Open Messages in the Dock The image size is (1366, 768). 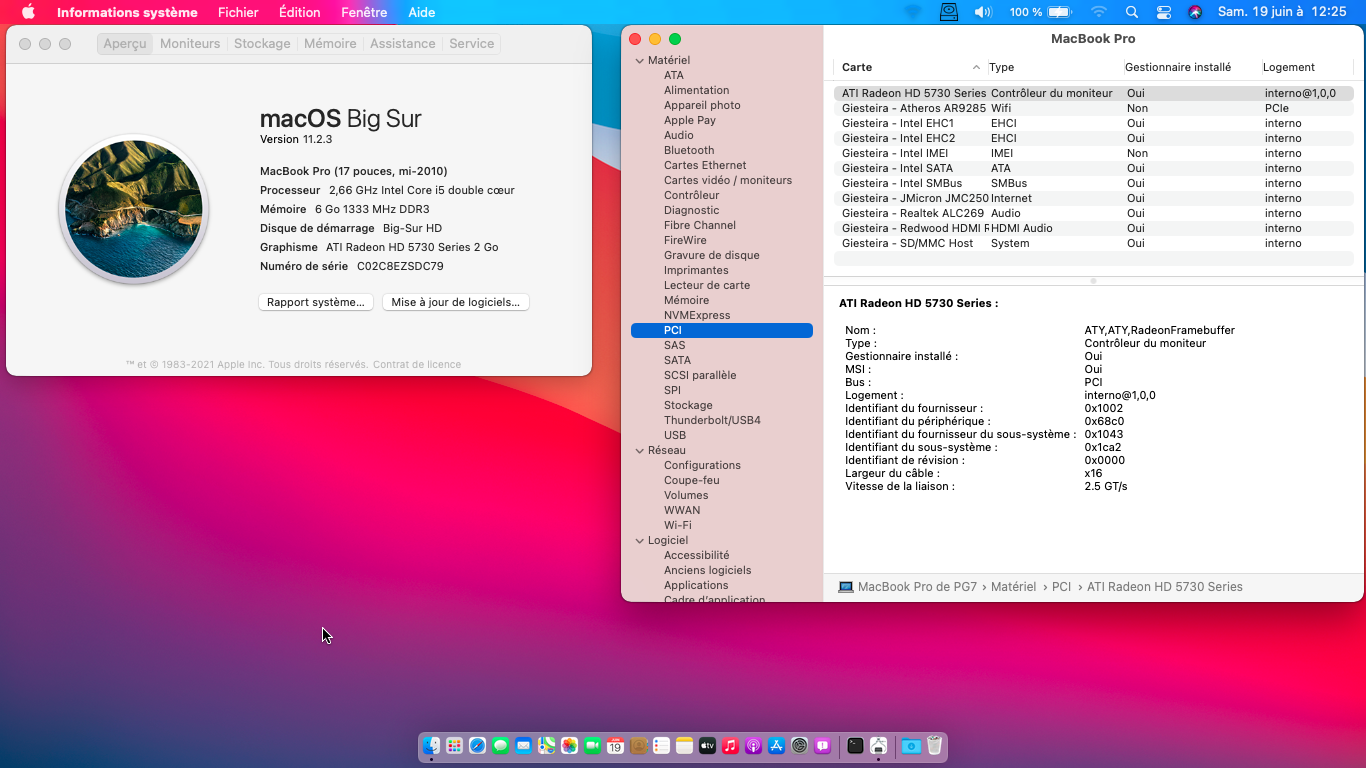pos(500,745)
